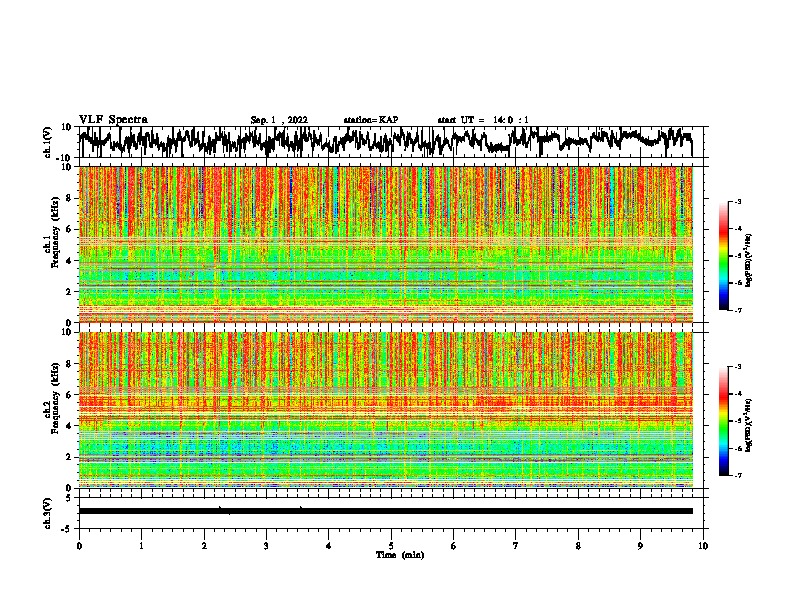Image resolution: width=792 pixels, height=612 pixels.
Task: Click the 'Time (min)' axis label
Action: click(x=400, y=555)
